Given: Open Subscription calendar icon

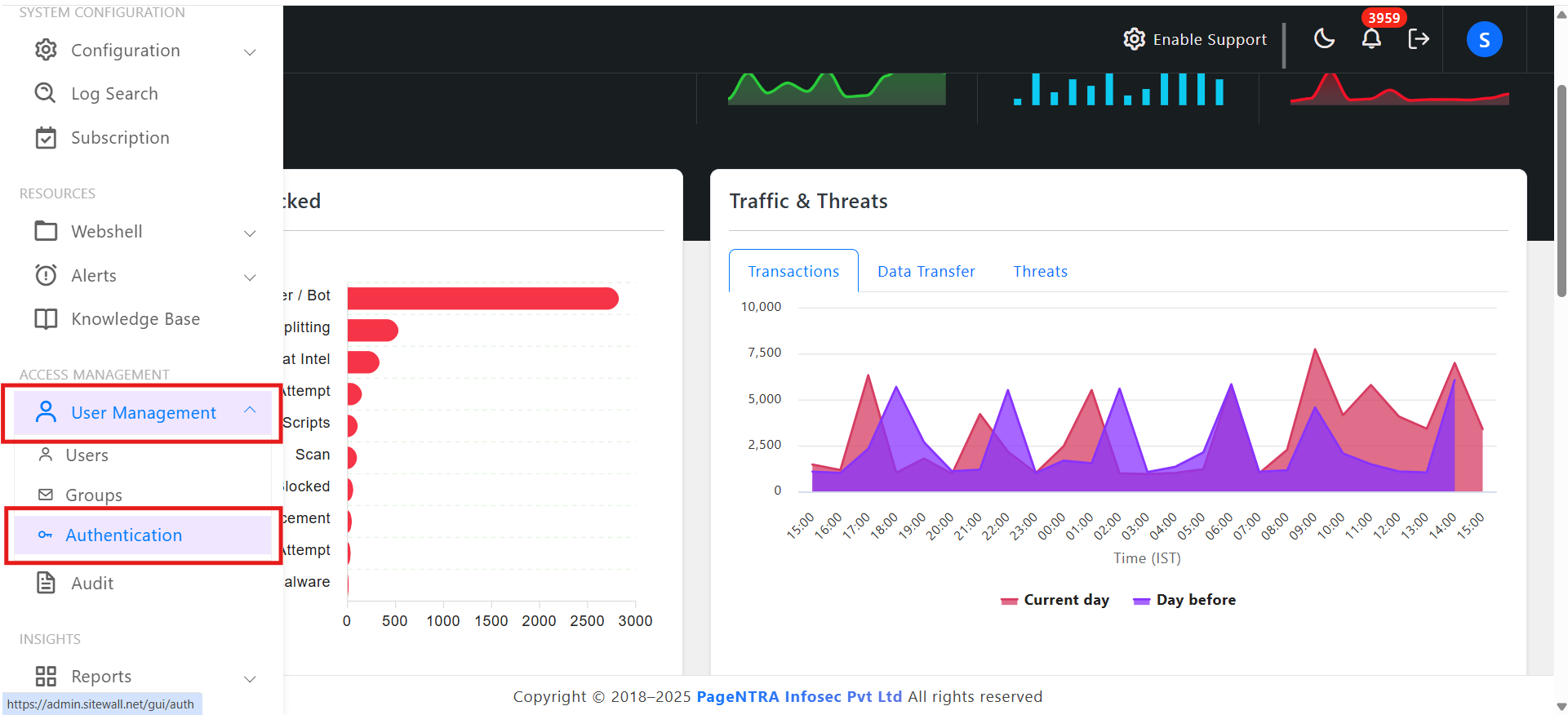Looking at the screenshot, I should (x=46, y=137).
